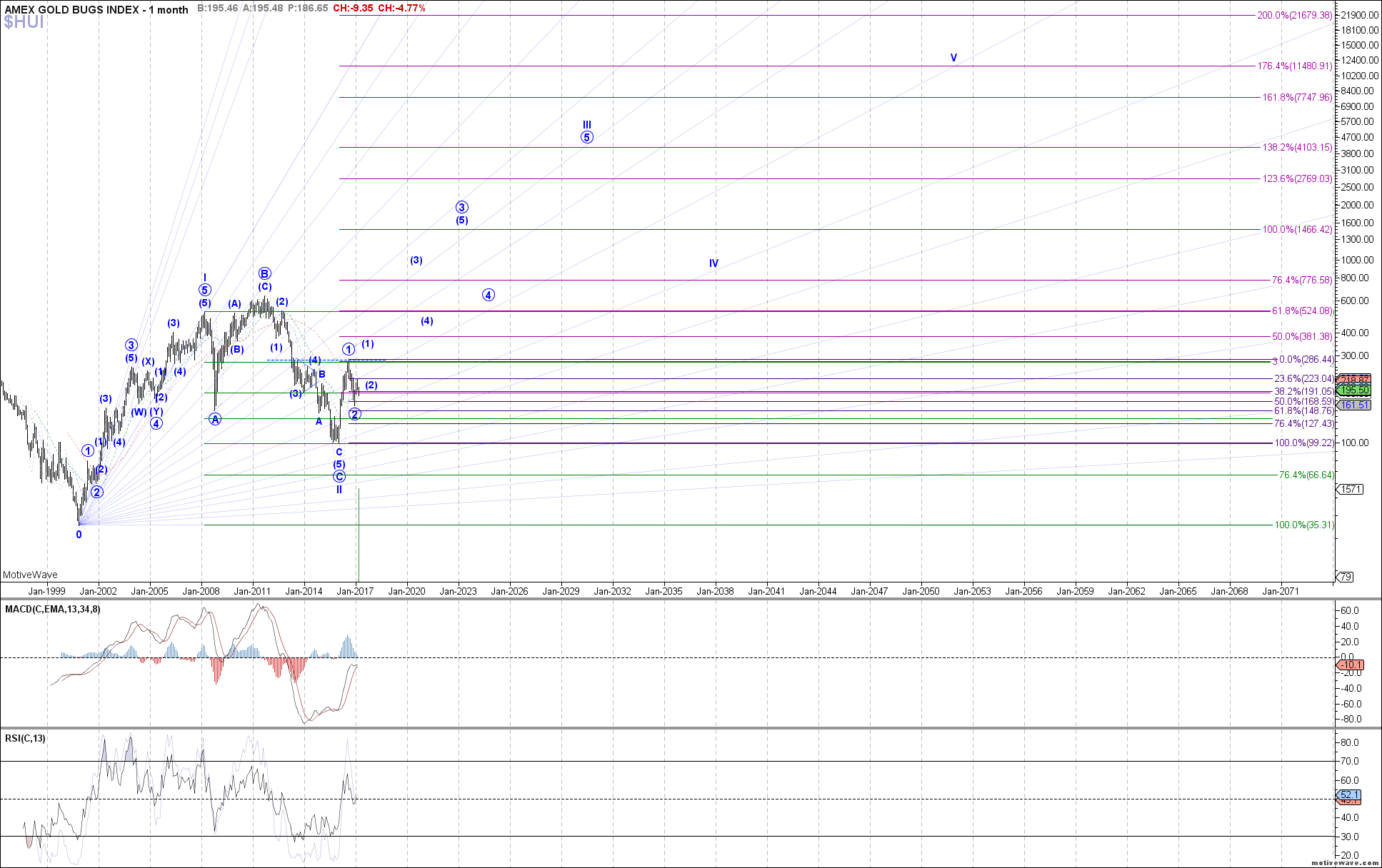The width and height of the screenshot is (1382, 868).
Task: Click the wave IV projection label
Action: click(713, 263)
